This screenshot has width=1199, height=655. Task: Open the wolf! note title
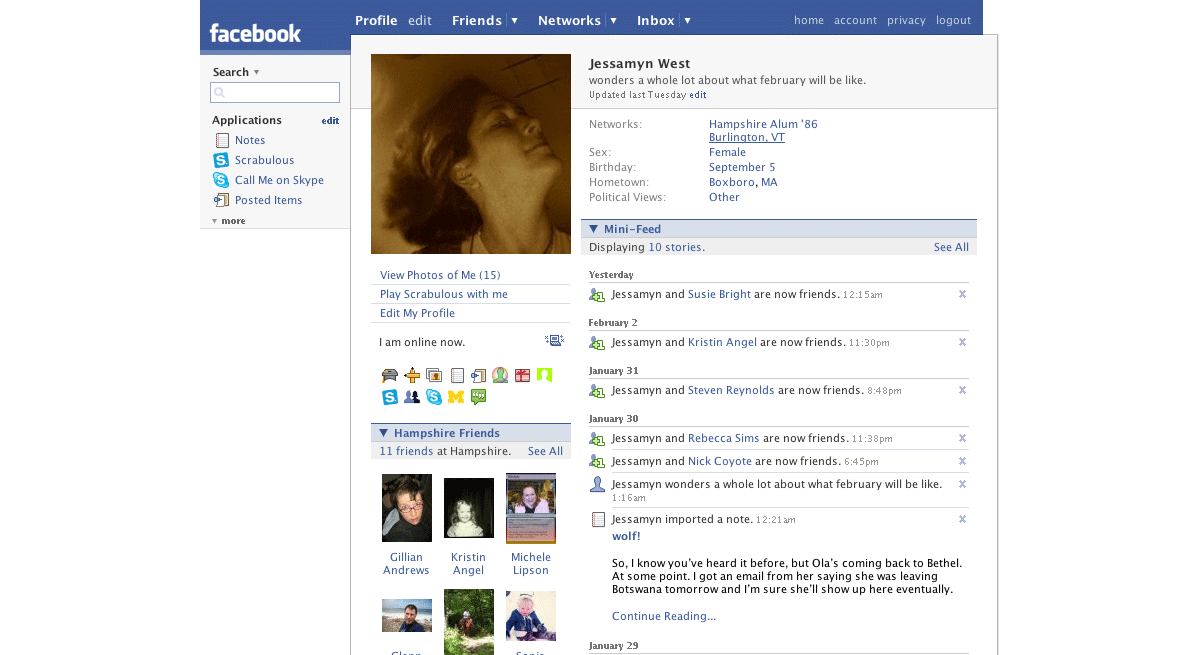(x=626, y=537)
